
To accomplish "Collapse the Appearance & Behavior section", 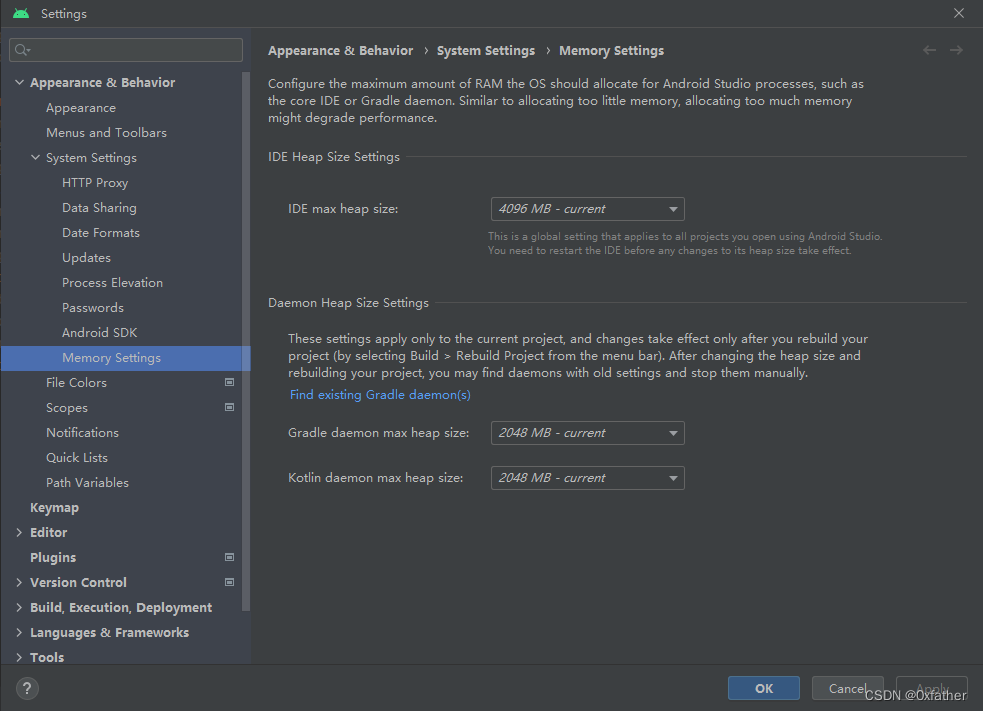I will click(x=19, y=82).
